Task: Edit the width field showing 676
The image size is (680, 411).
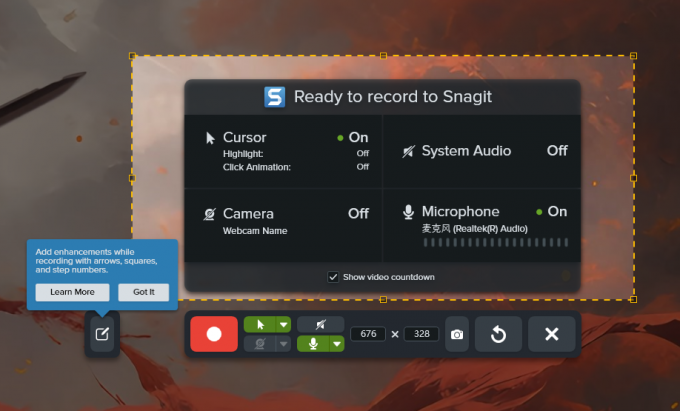Action: click(368, 334)
